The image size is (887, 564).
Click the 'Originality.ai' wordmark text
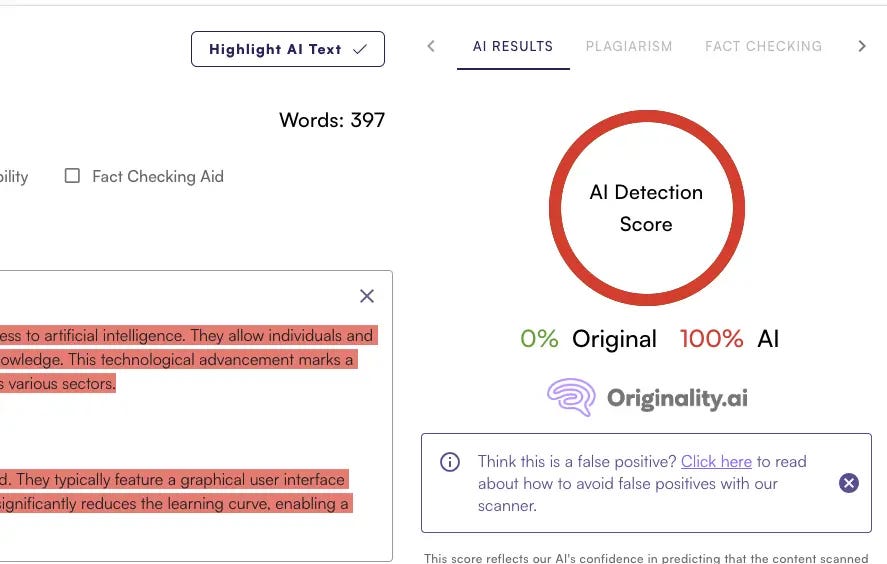(677, 398)
